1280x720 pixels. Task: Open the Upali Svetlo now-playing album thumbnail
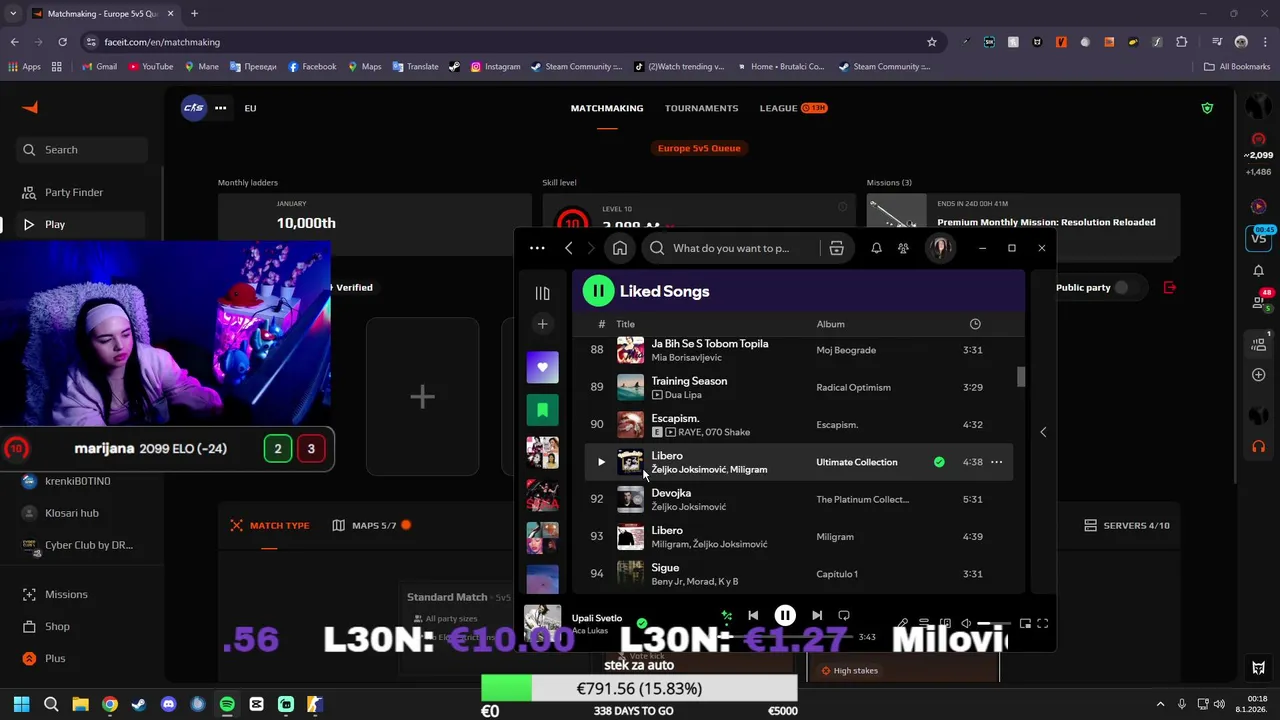(x=543, y=623)
